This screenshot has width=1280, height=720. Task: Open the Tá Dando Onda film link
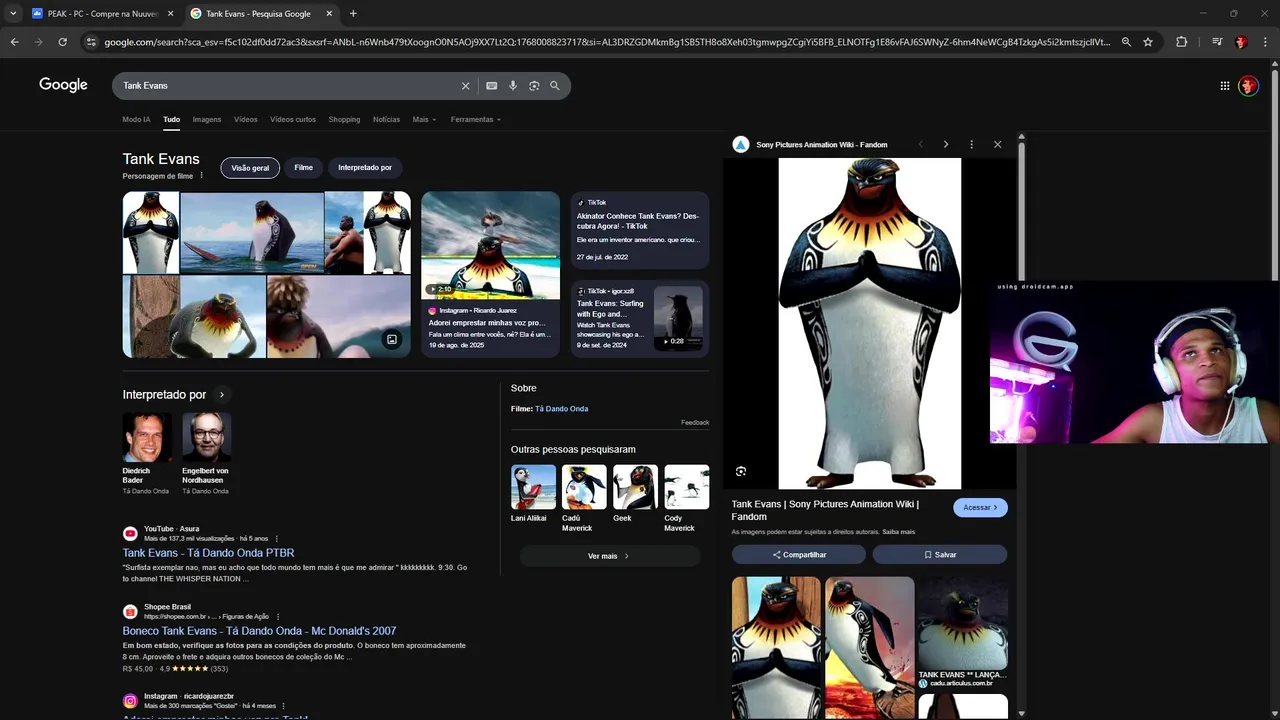pos(561,409)
